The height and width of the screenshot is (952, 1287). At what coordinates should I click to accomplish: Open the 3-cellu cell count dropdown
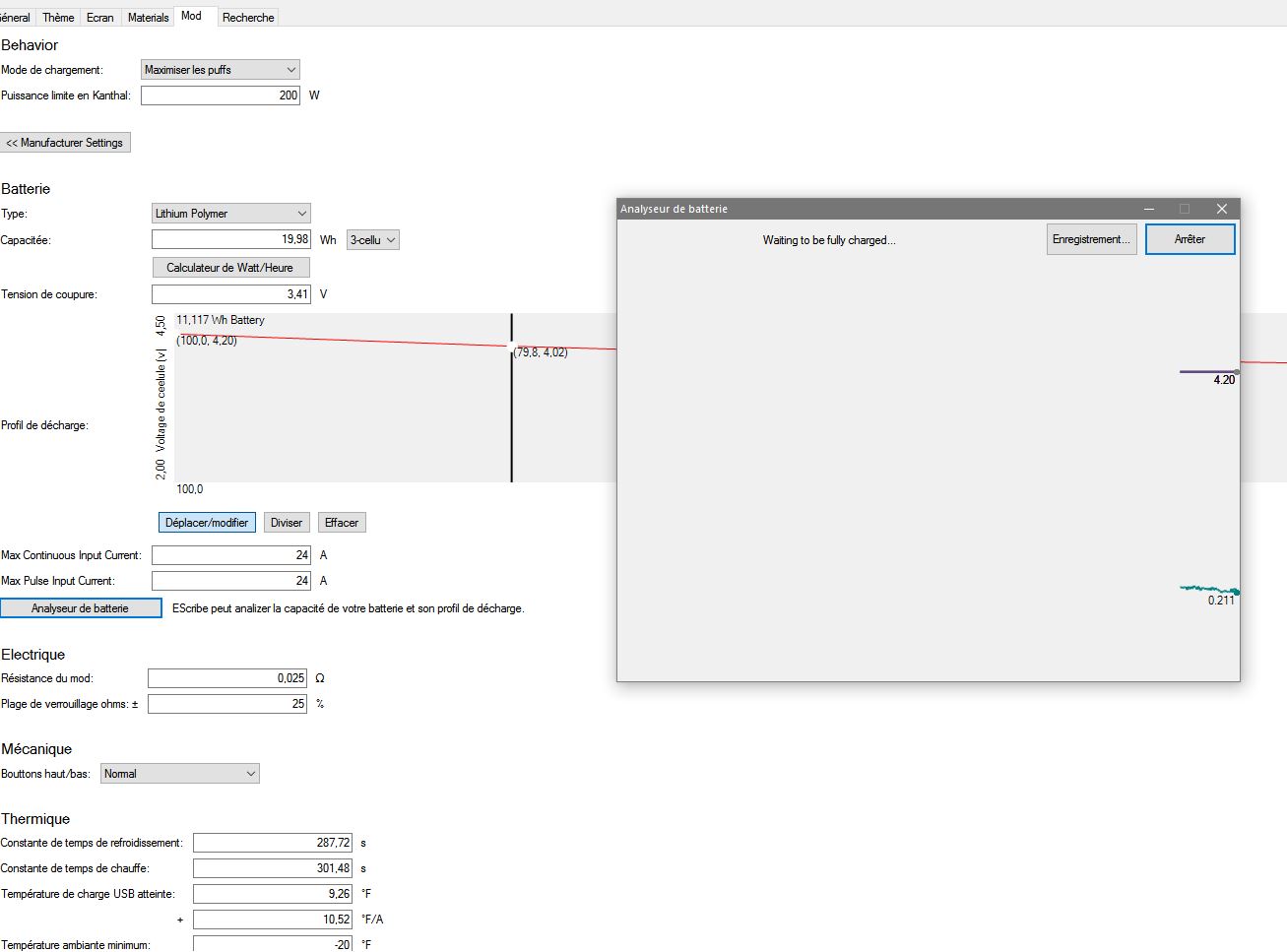point(373,240)
